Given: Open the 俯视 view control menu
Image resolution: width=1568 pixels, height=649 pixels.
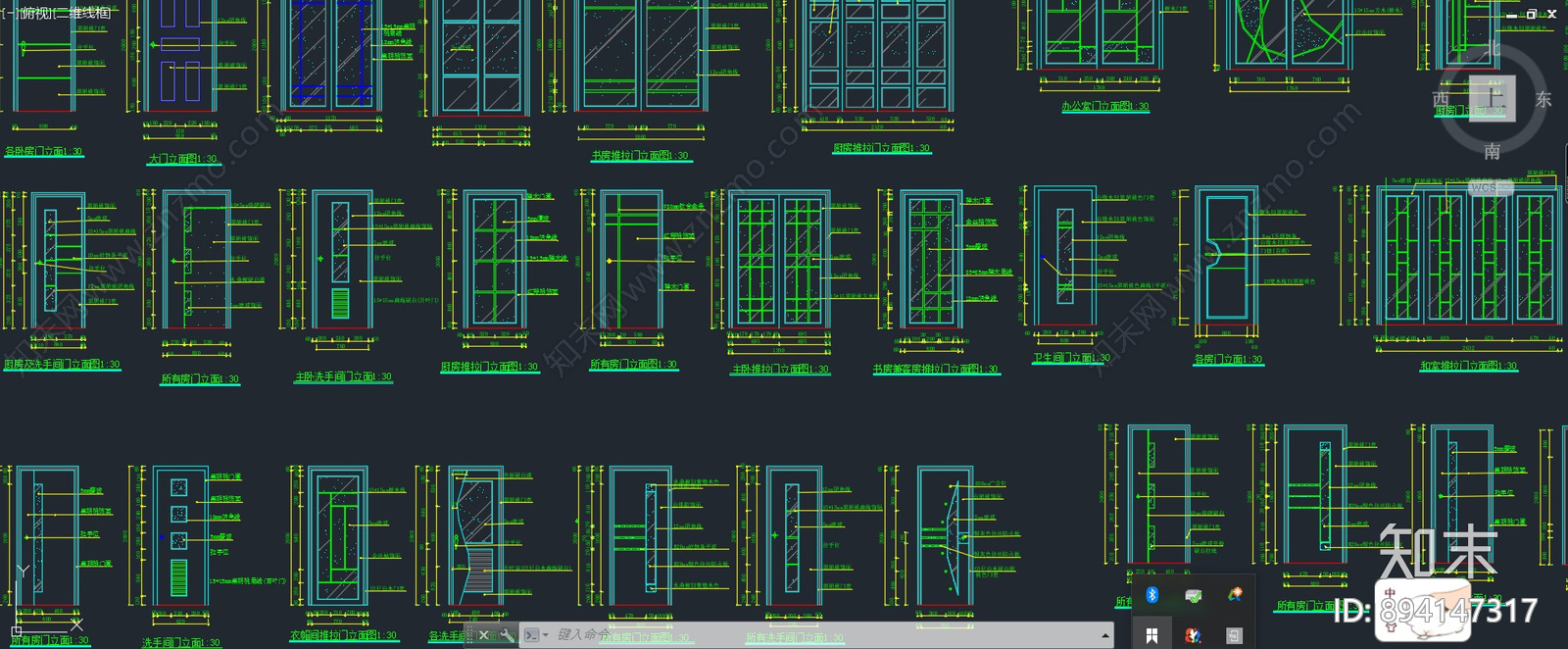Looking at the screenshot, I should (x=34, y=13).
